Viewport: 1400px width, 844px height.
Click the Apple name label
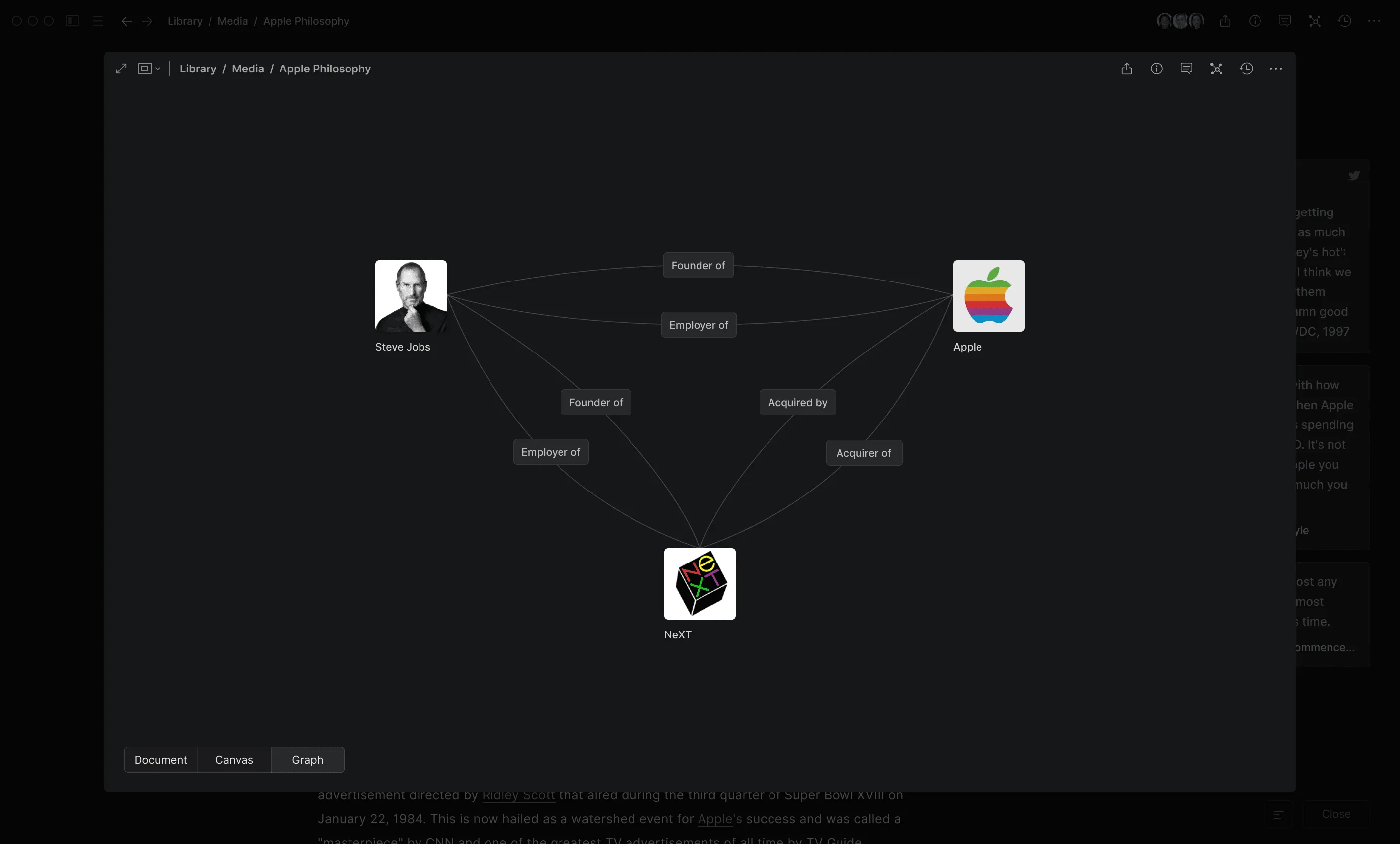[x=967, y=347]
